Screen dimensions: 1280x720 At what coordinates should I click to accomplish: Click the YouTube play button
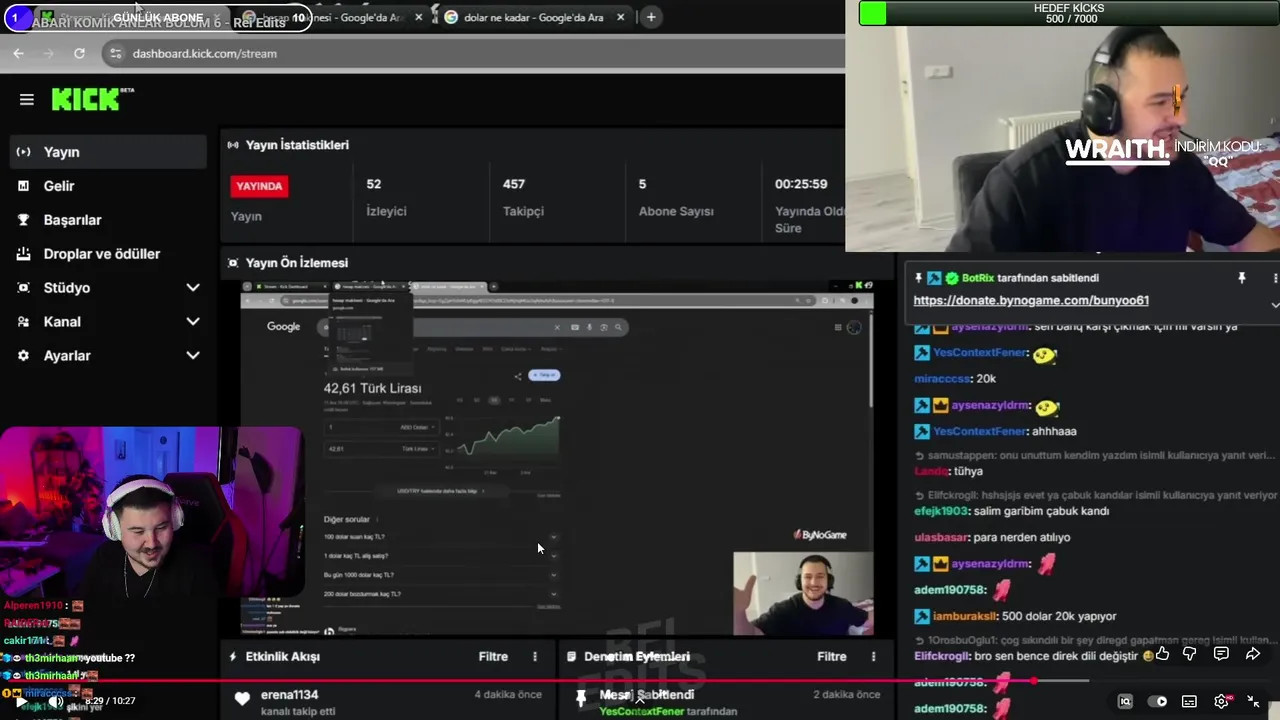point(21,701)
